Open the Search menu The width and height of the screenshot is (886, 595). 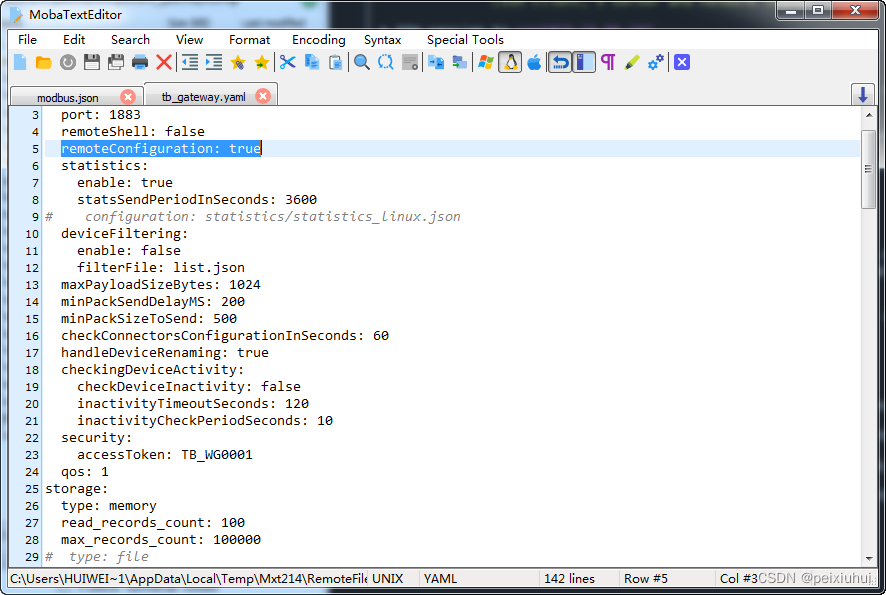131,40
